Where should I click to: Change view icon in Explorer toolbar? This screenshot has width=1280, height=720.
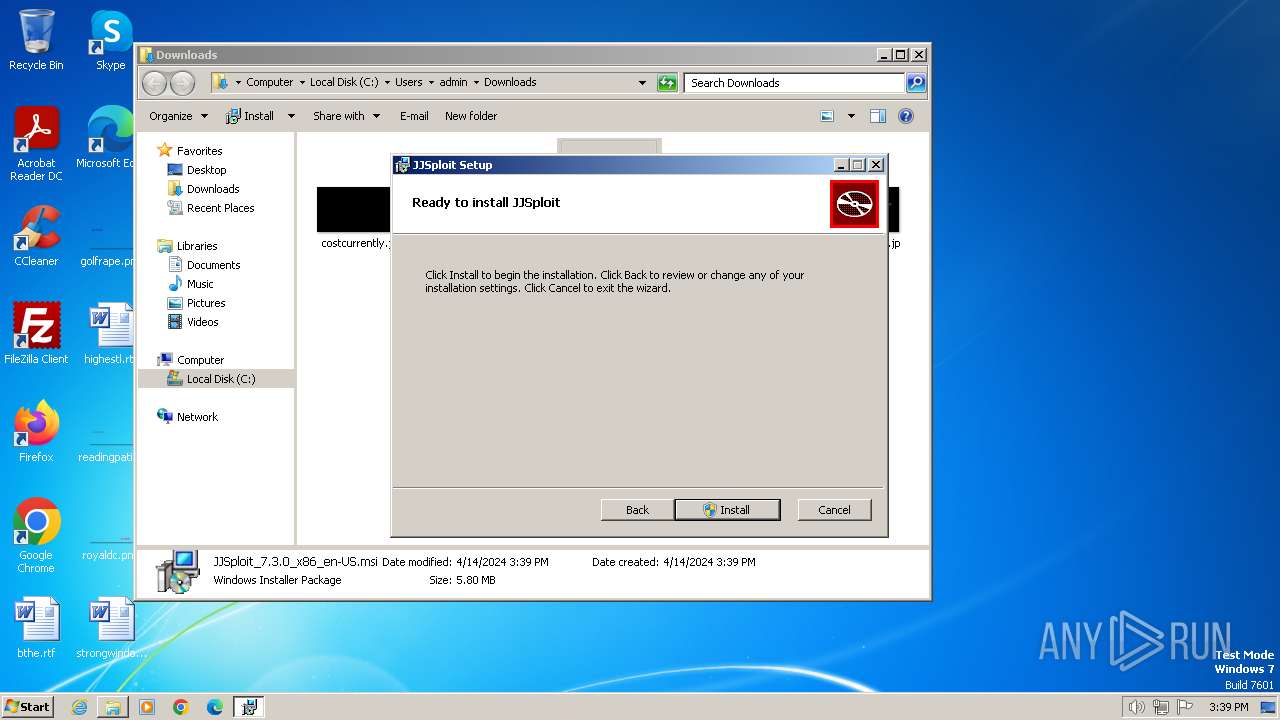[827, 116]
